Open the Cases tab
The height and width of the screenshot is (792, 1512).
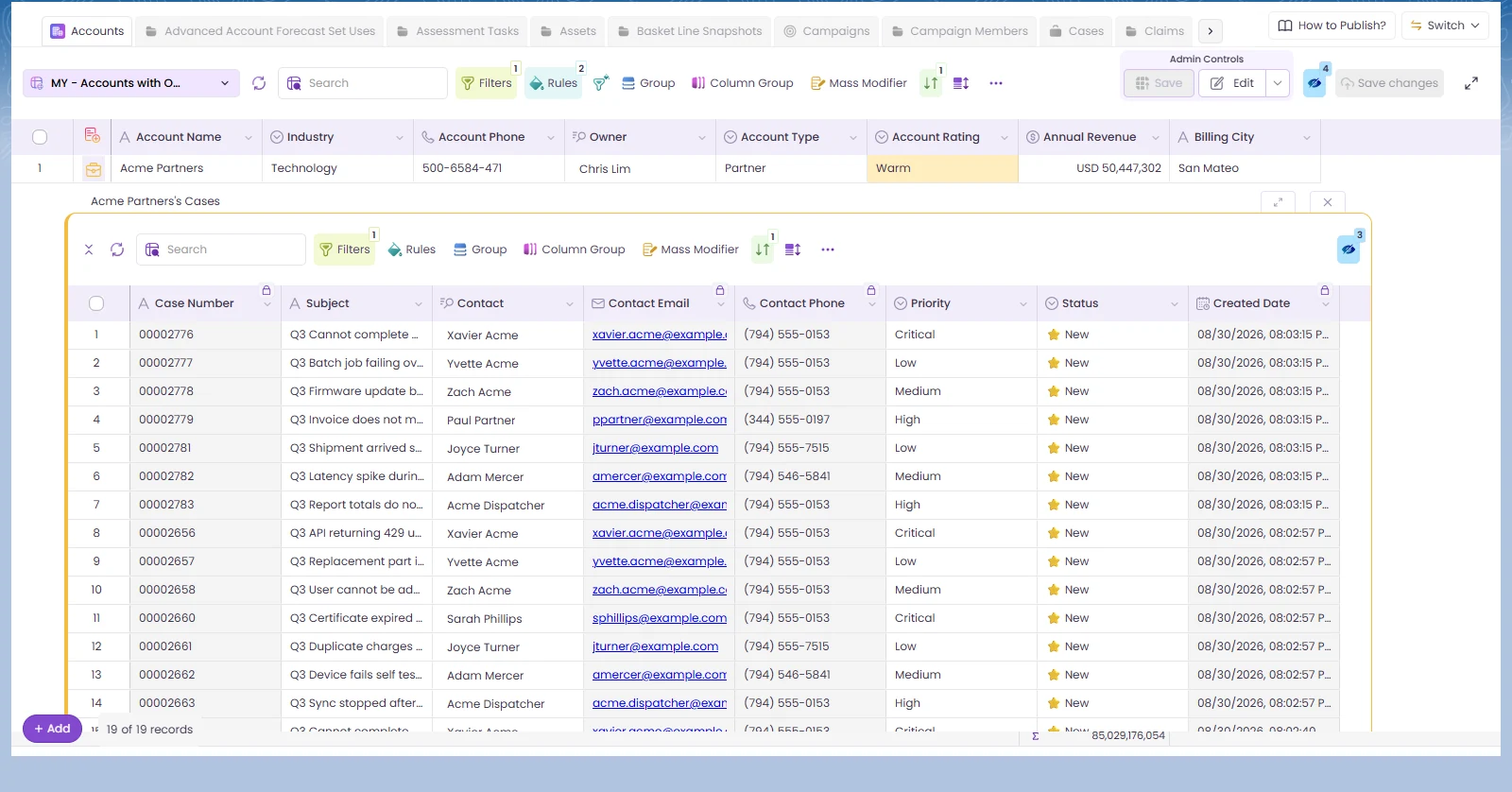[1076, 31]
